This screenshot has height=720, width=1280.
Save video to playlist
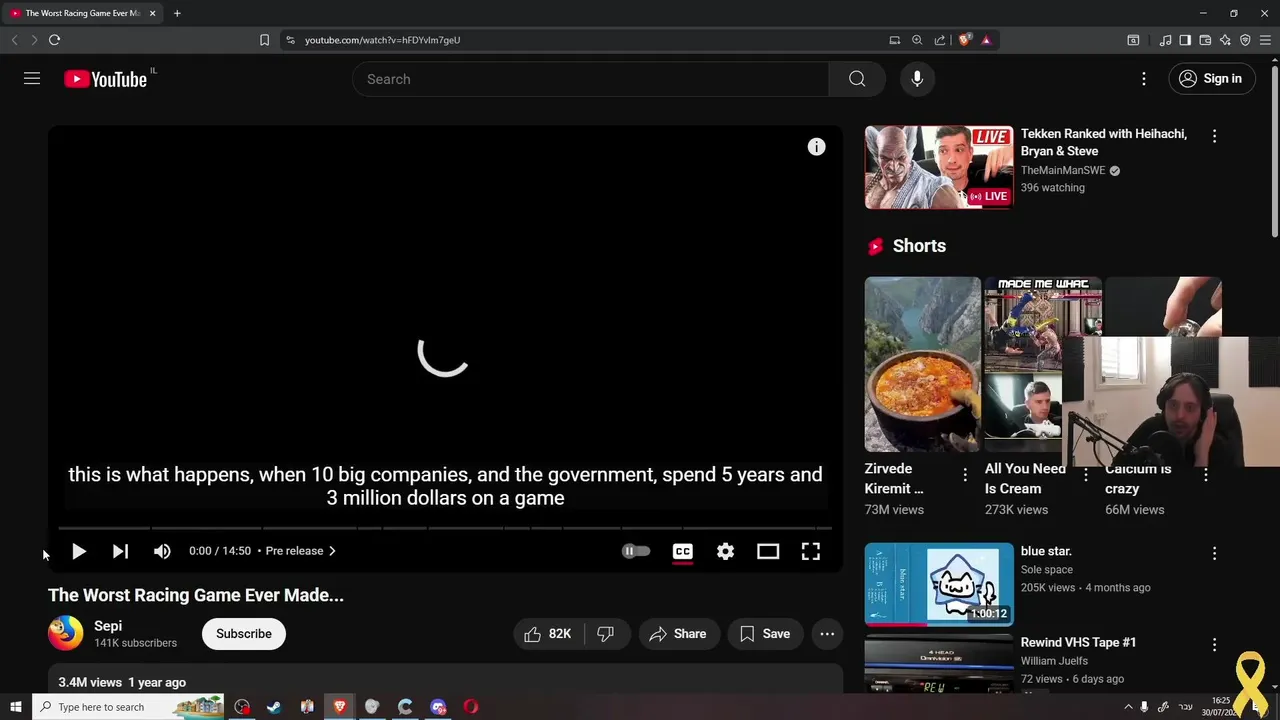coord(765,634)
